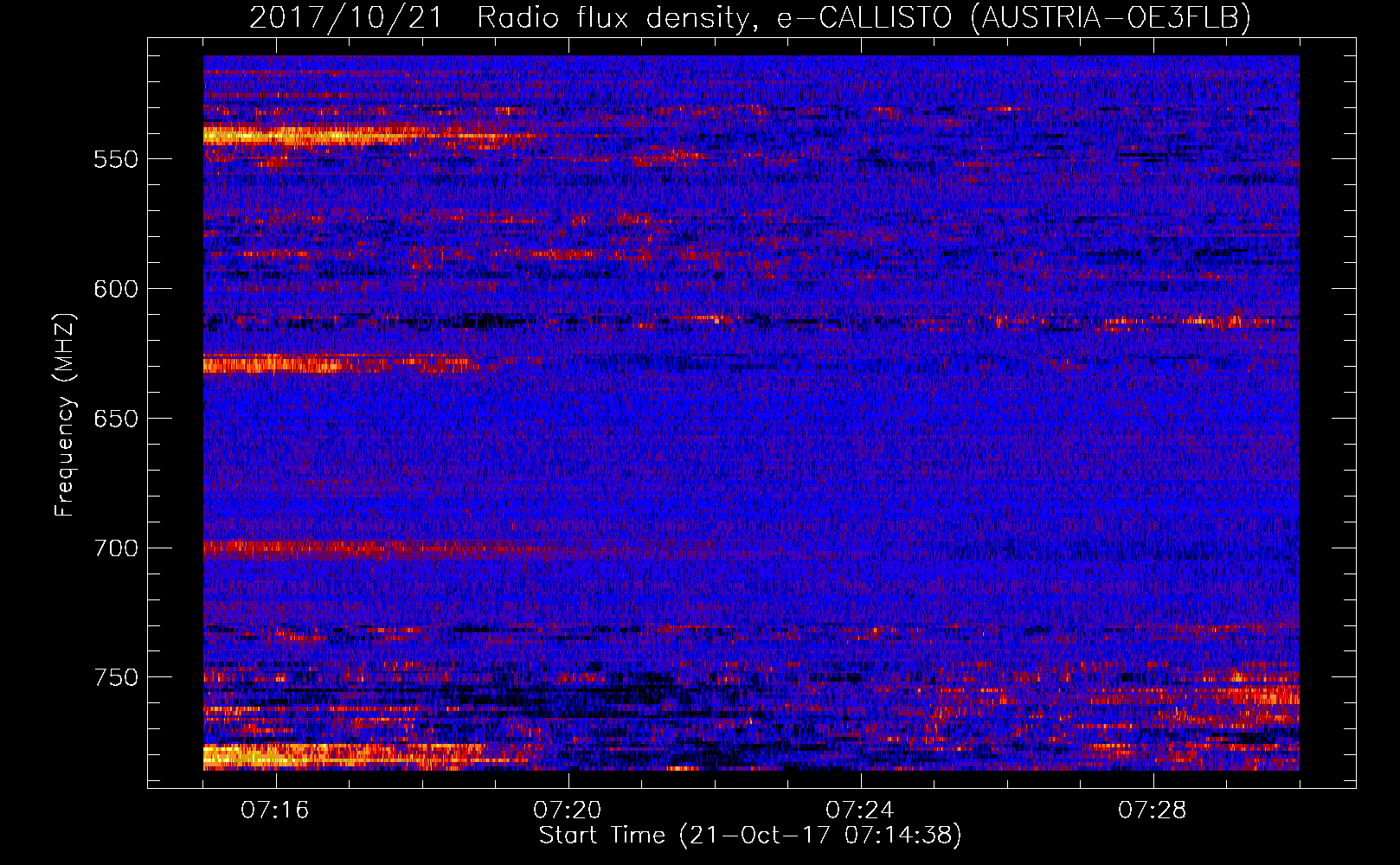Click the 600 frequency tick label
This screenshot has width=1400, height=865.
click(116, 290)
